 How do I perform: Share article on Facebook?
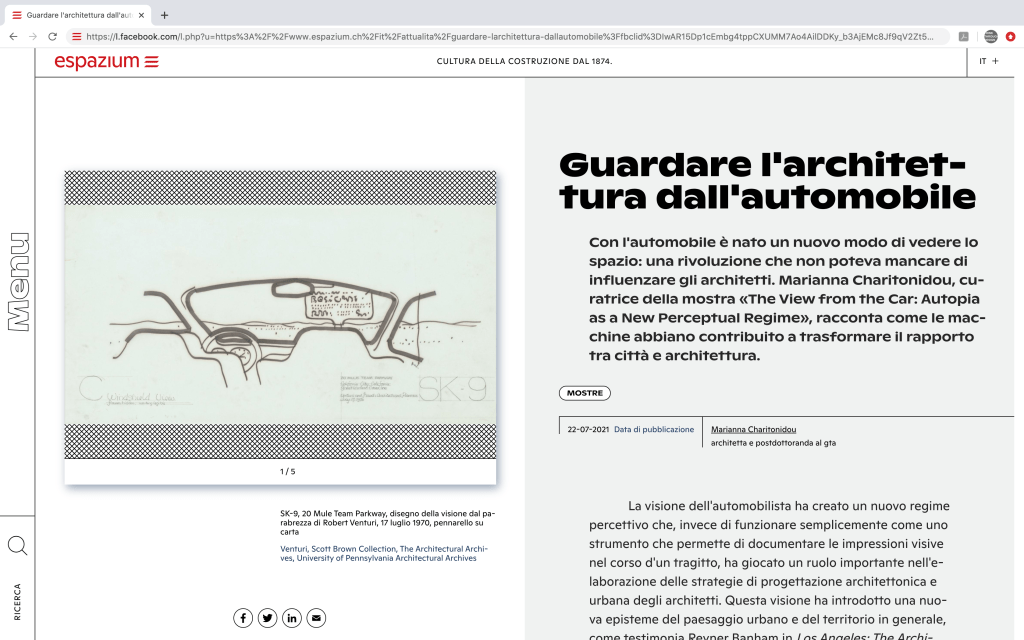pos(243,618)
